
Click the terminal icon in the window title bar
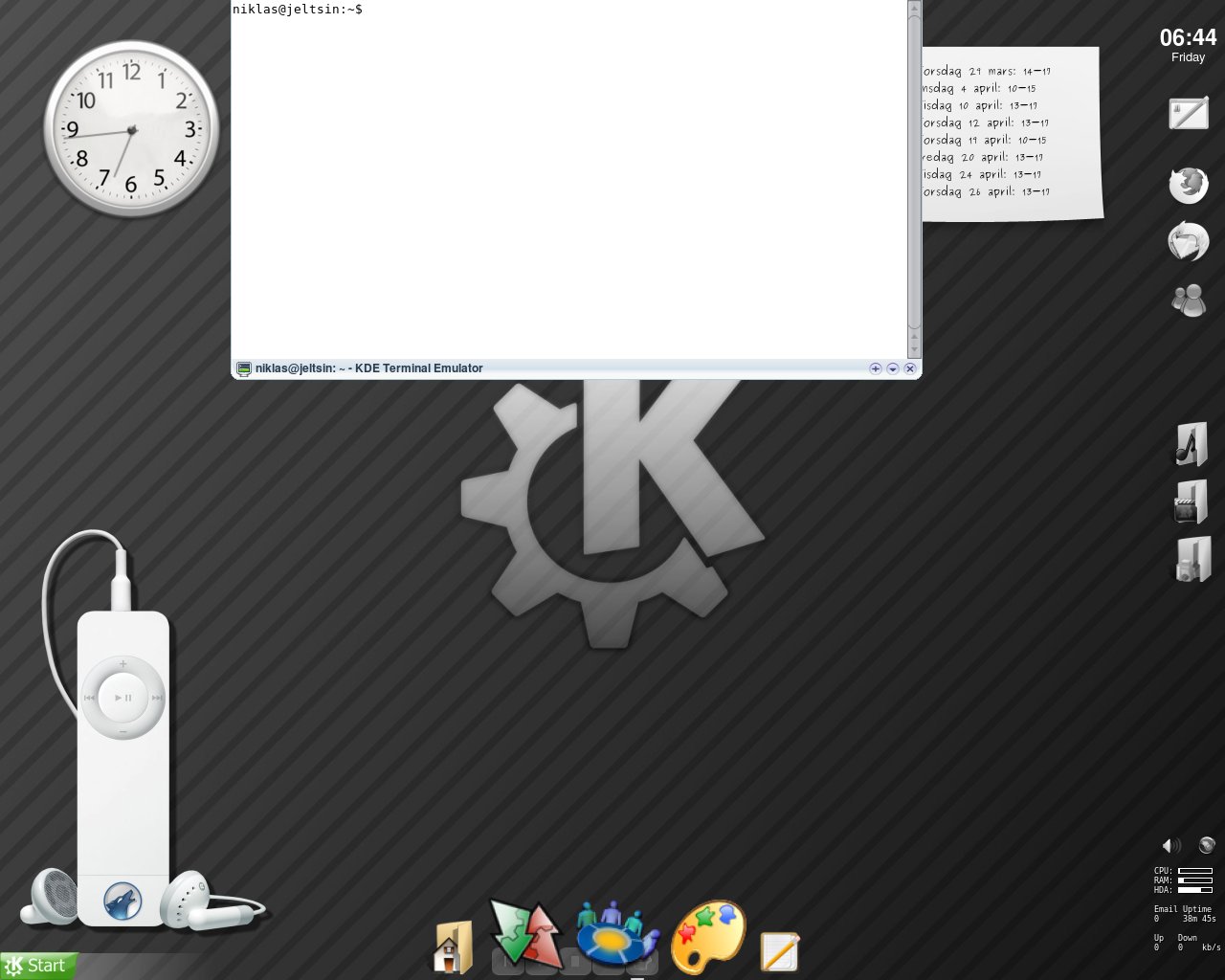[243, 368]
